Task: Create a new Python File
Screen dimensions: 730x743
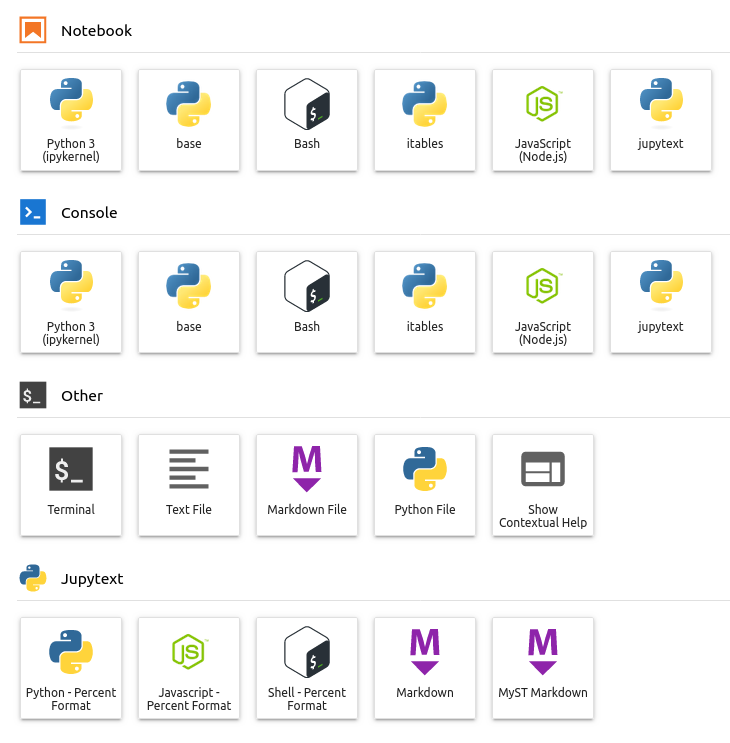Action: [x=424, y=485]
